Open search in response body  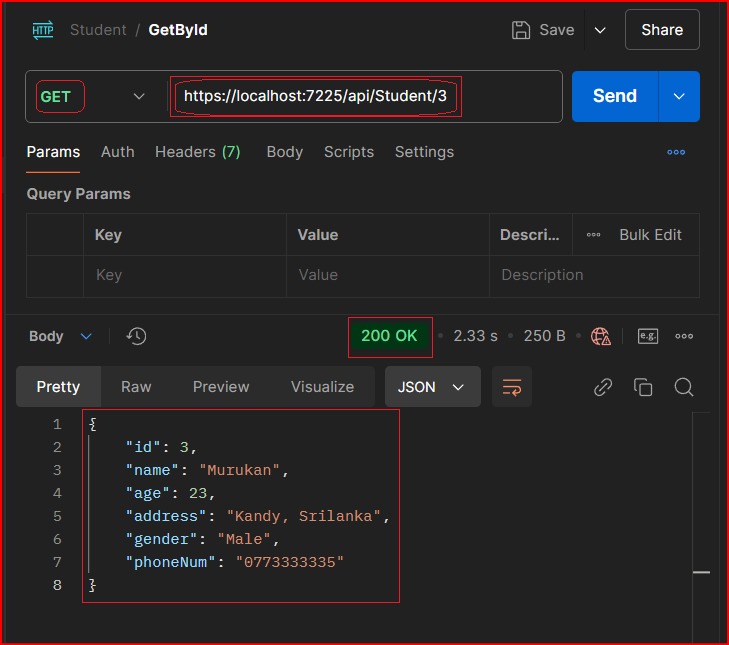(684, 387)
